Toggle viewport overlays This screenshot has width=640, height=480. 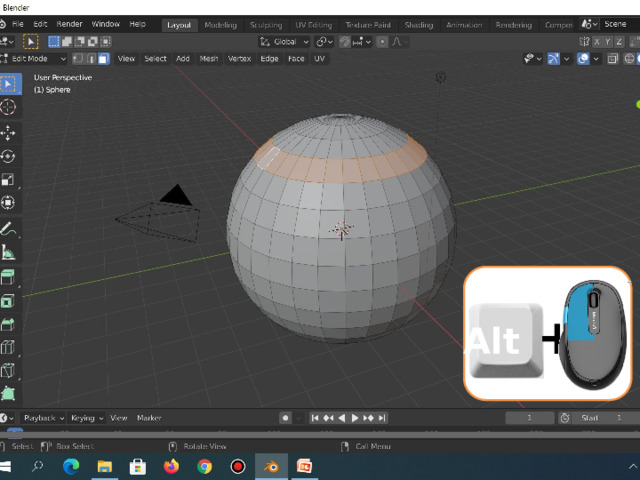(583, 59)
